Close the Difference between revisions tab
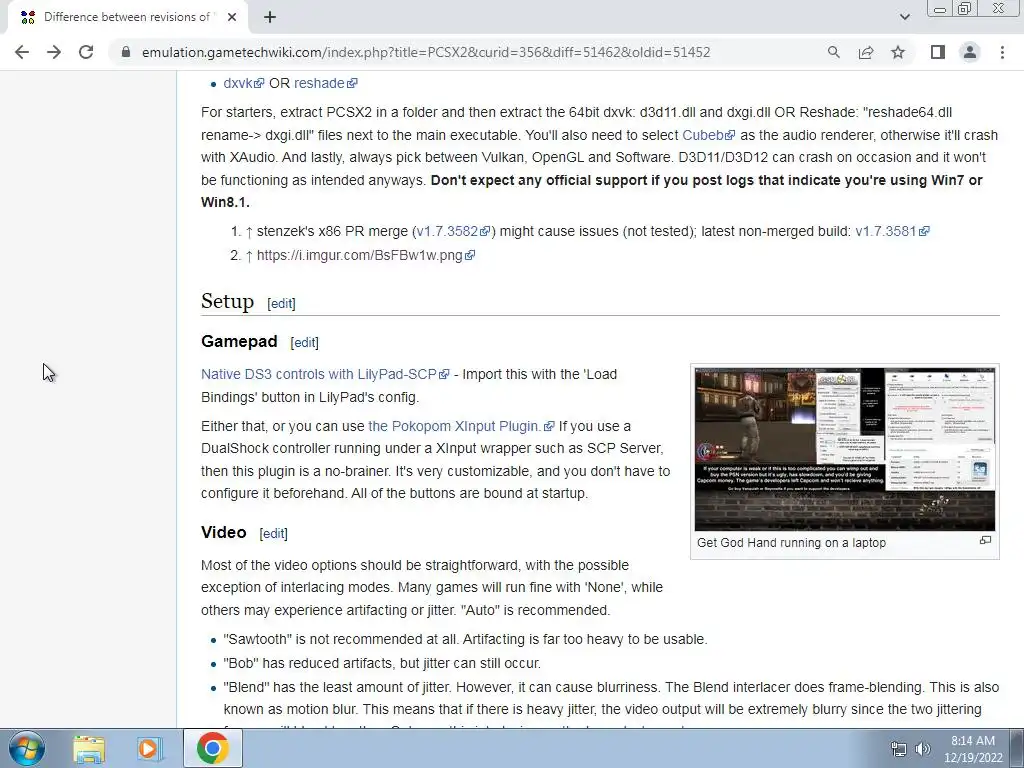 coord(232,17)
